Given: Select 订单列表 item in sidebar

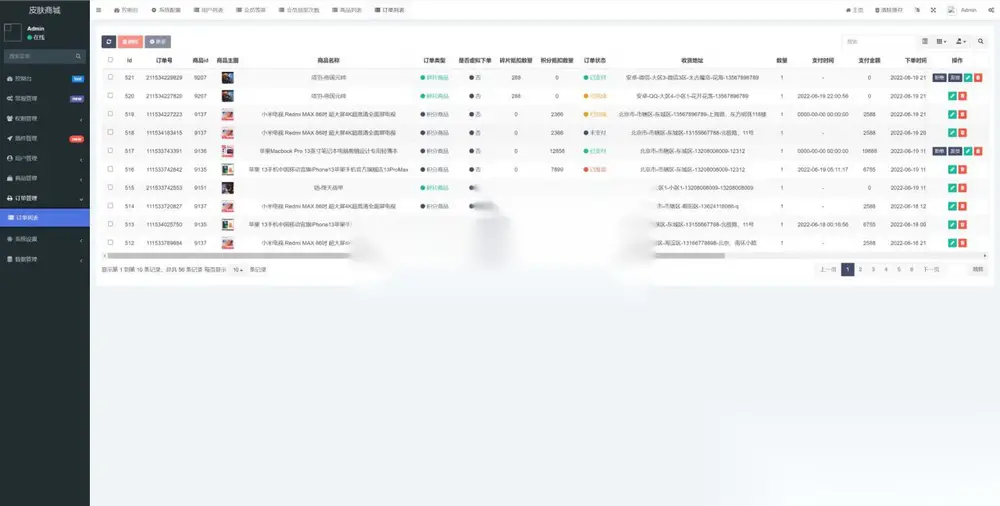Looking at the screenshot, I should [x=45, y=218].
